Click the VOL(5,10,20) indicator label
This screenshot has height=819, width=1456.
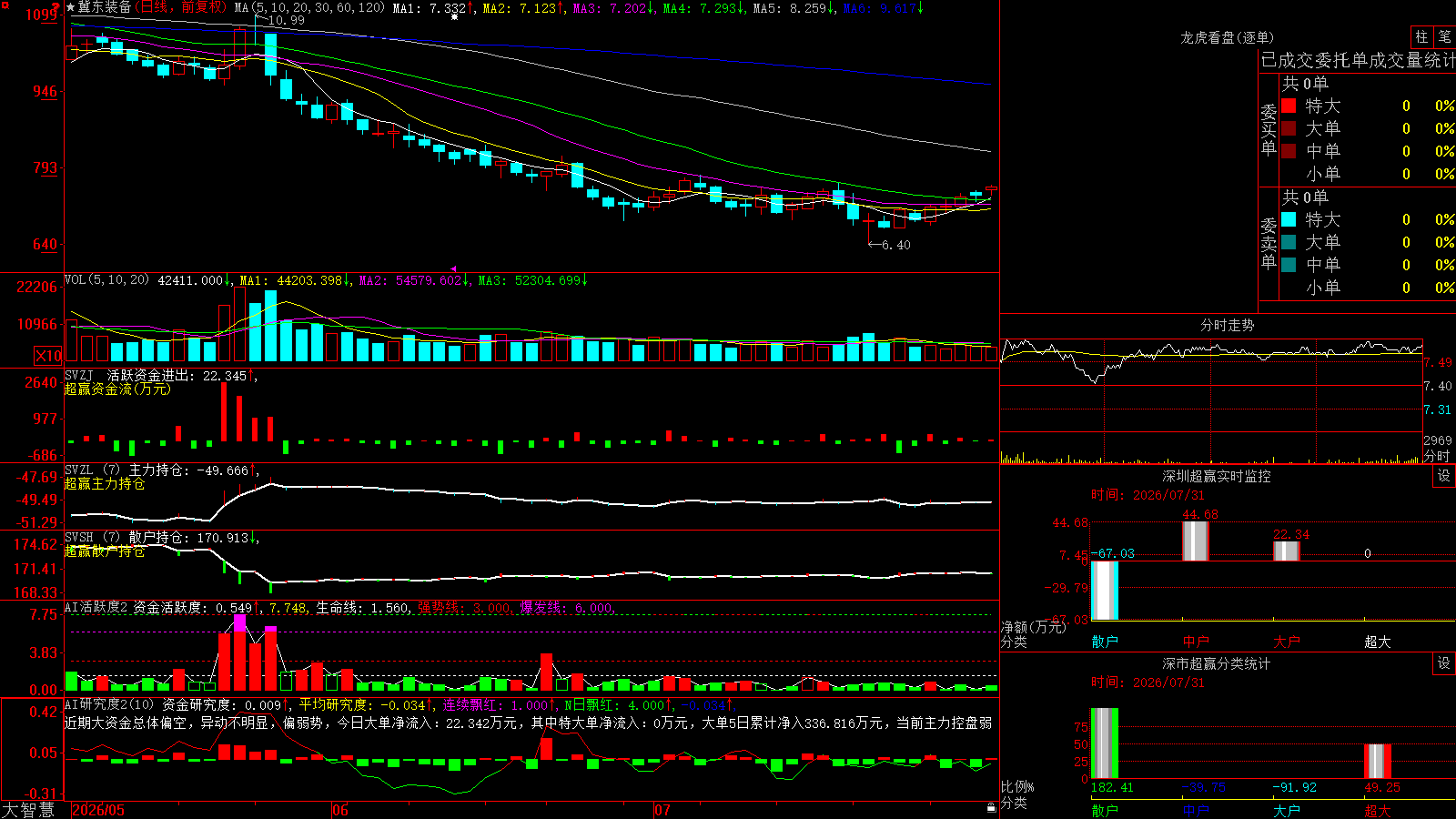107,280
